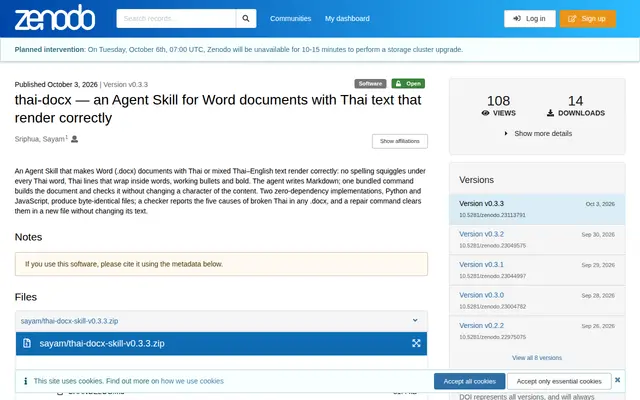Click the orange Sign up button
Screen dimensions: 640x400
[587, 18]
